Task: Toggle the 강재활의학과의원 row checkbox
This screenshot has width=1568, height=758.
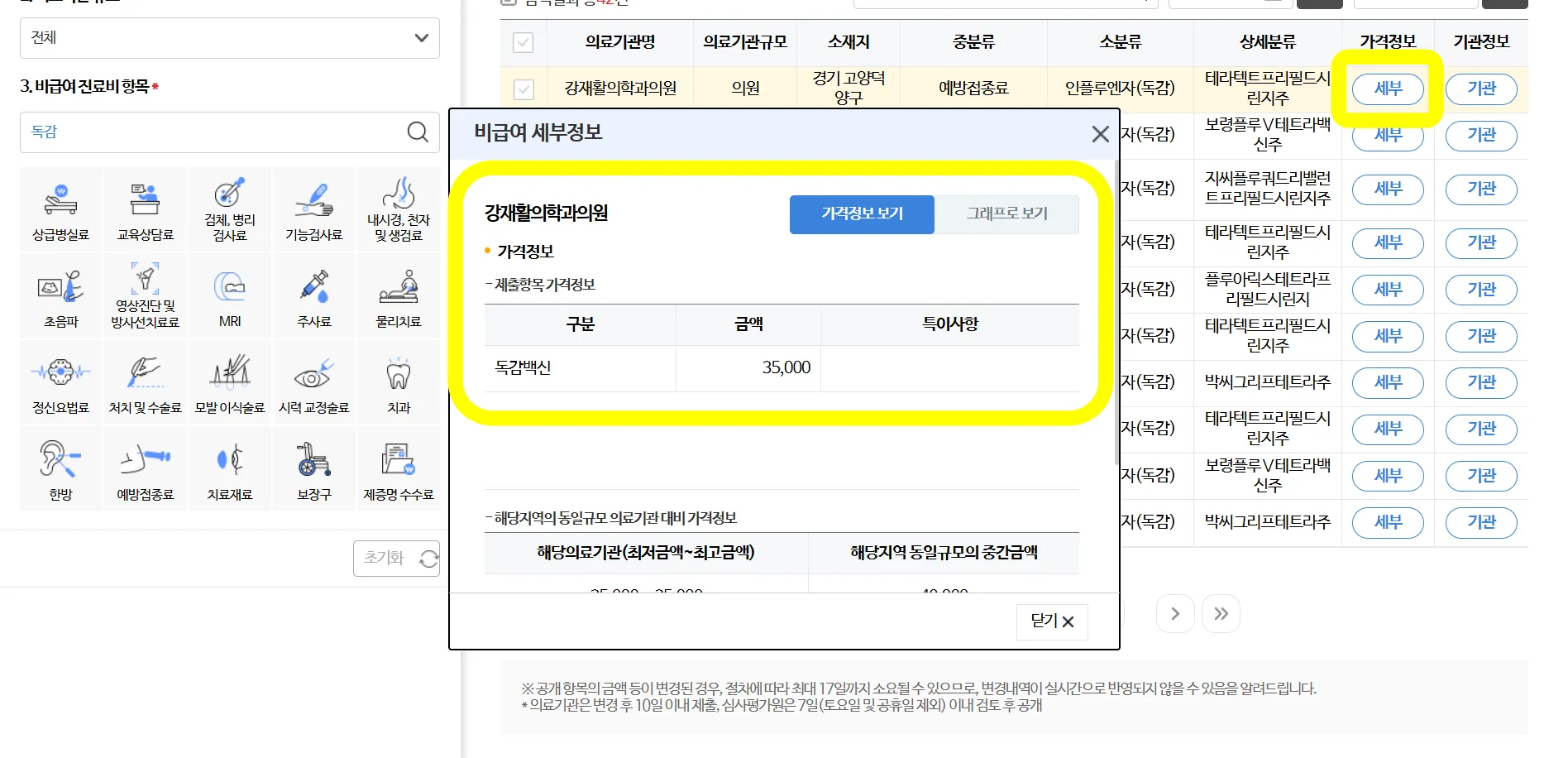Action: pos(523,89)
